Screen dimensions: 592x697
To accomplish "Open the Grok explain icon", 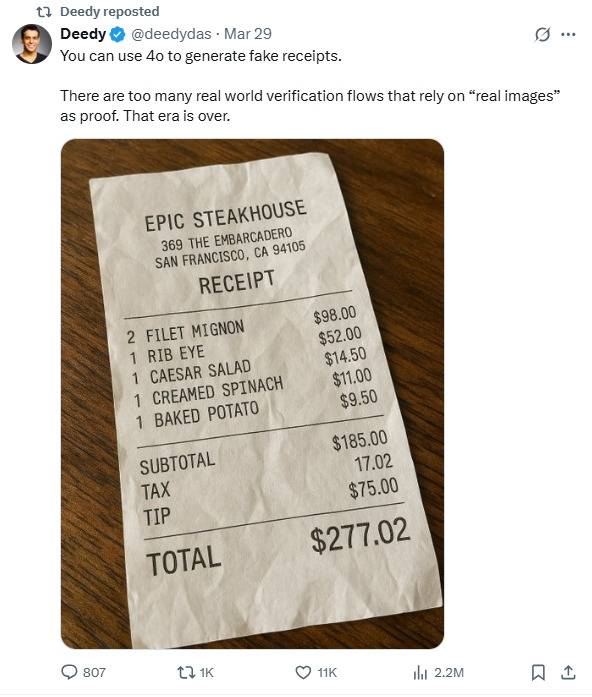I will 542,34.
